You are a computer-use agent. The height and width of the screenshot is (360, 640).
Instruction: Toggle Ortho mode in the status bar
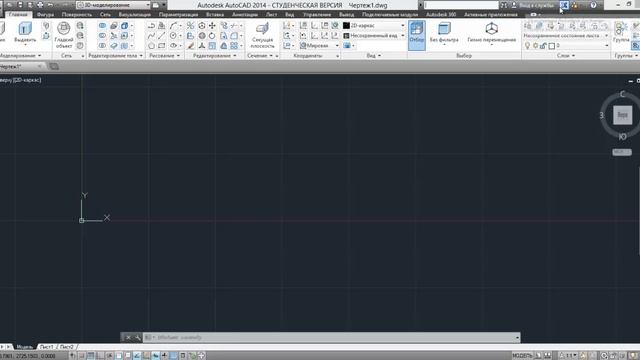(100, 356)
